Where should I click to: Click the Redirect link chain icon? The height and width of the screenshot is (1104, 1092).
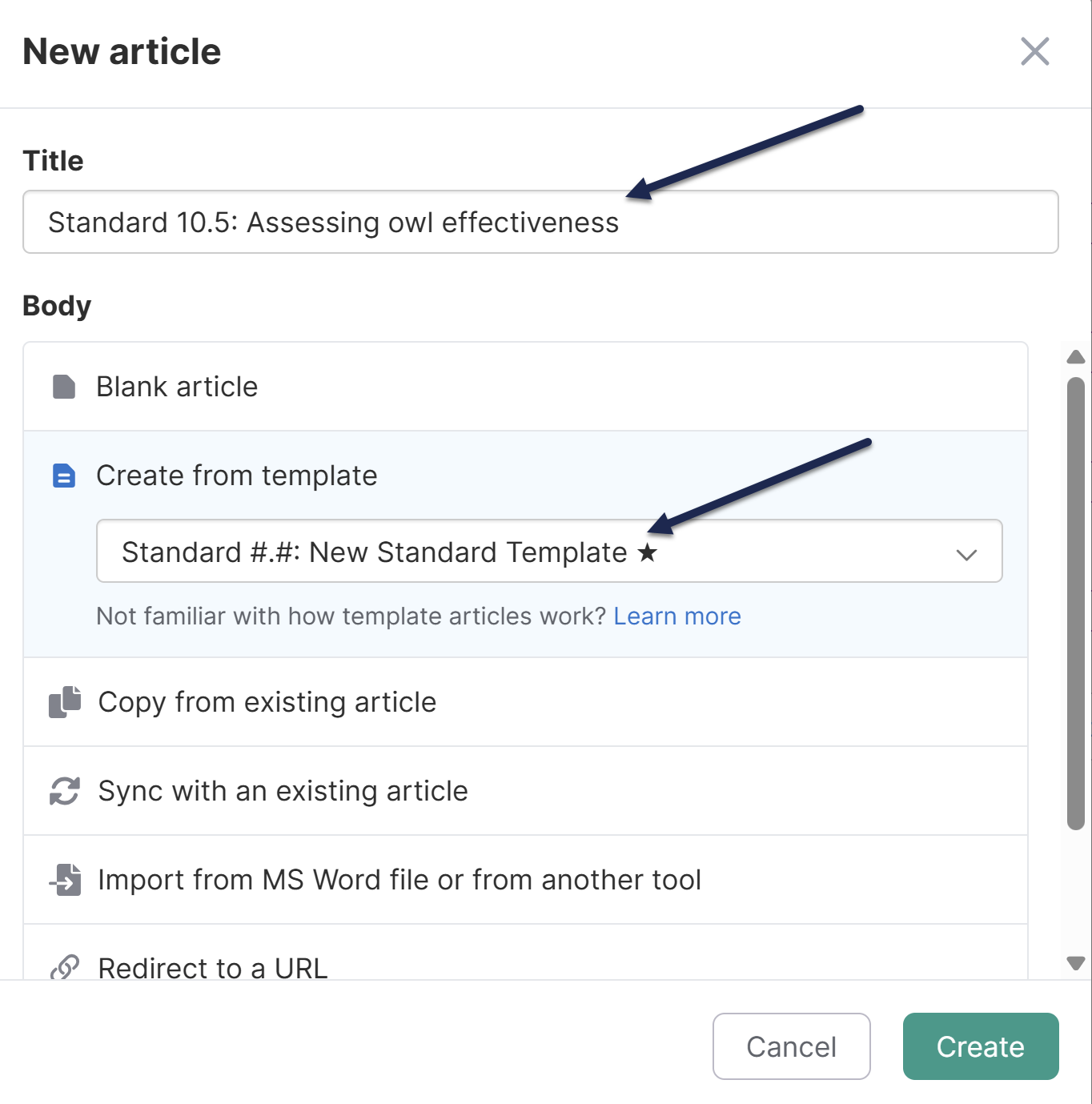coord(65,967)
